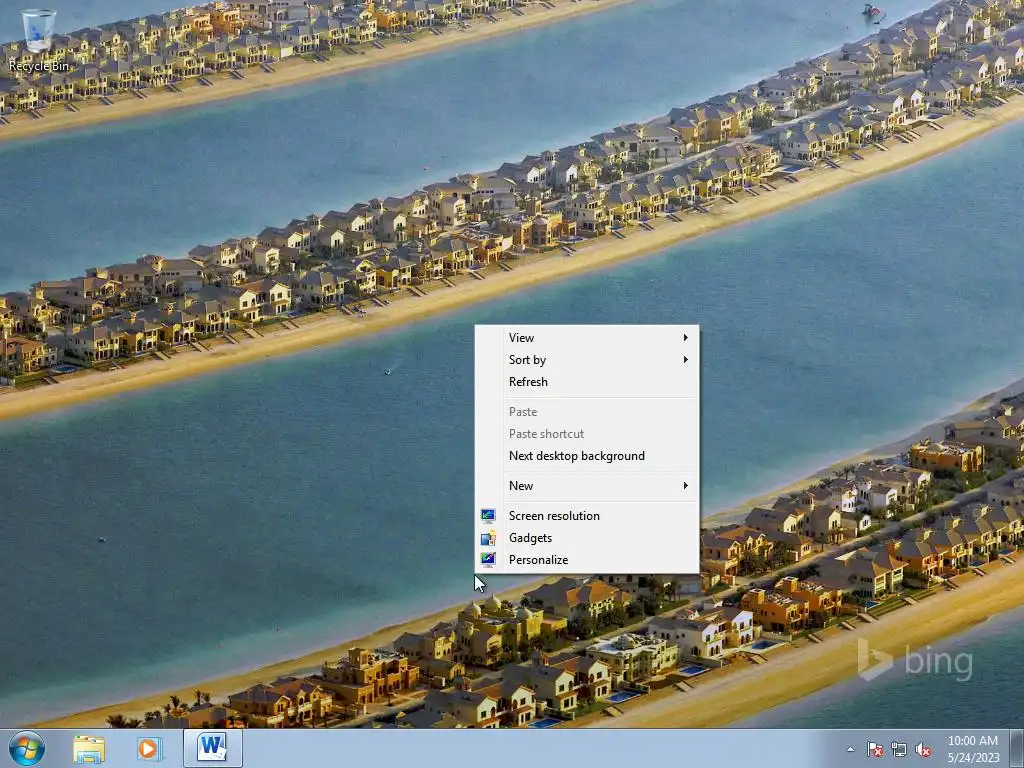
Task: Expand the New submenu
Action: click(x=586, y=486)
